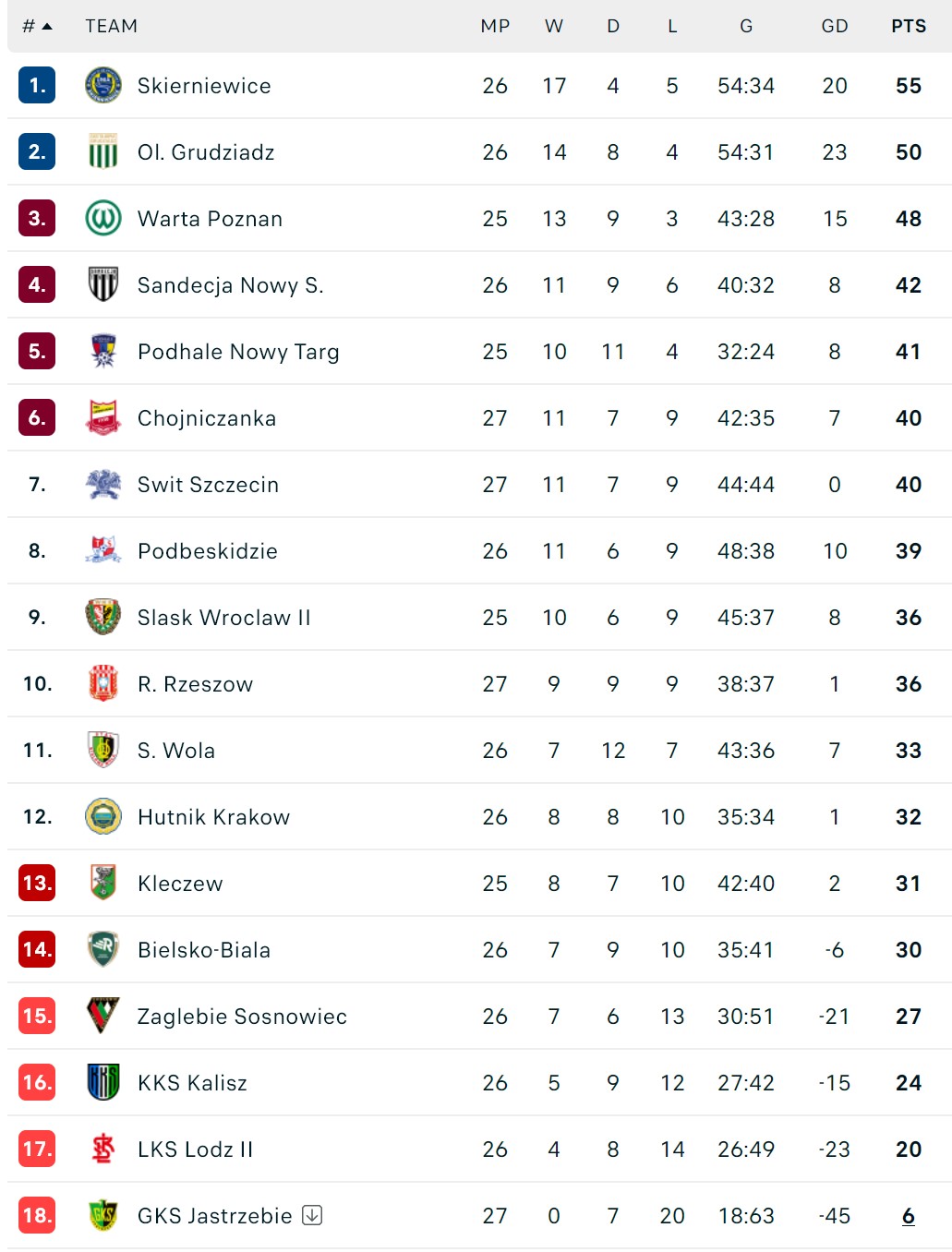Click the Chojniczanka club crest
This screenshot has width=952, height=1252.
point(103,418)
